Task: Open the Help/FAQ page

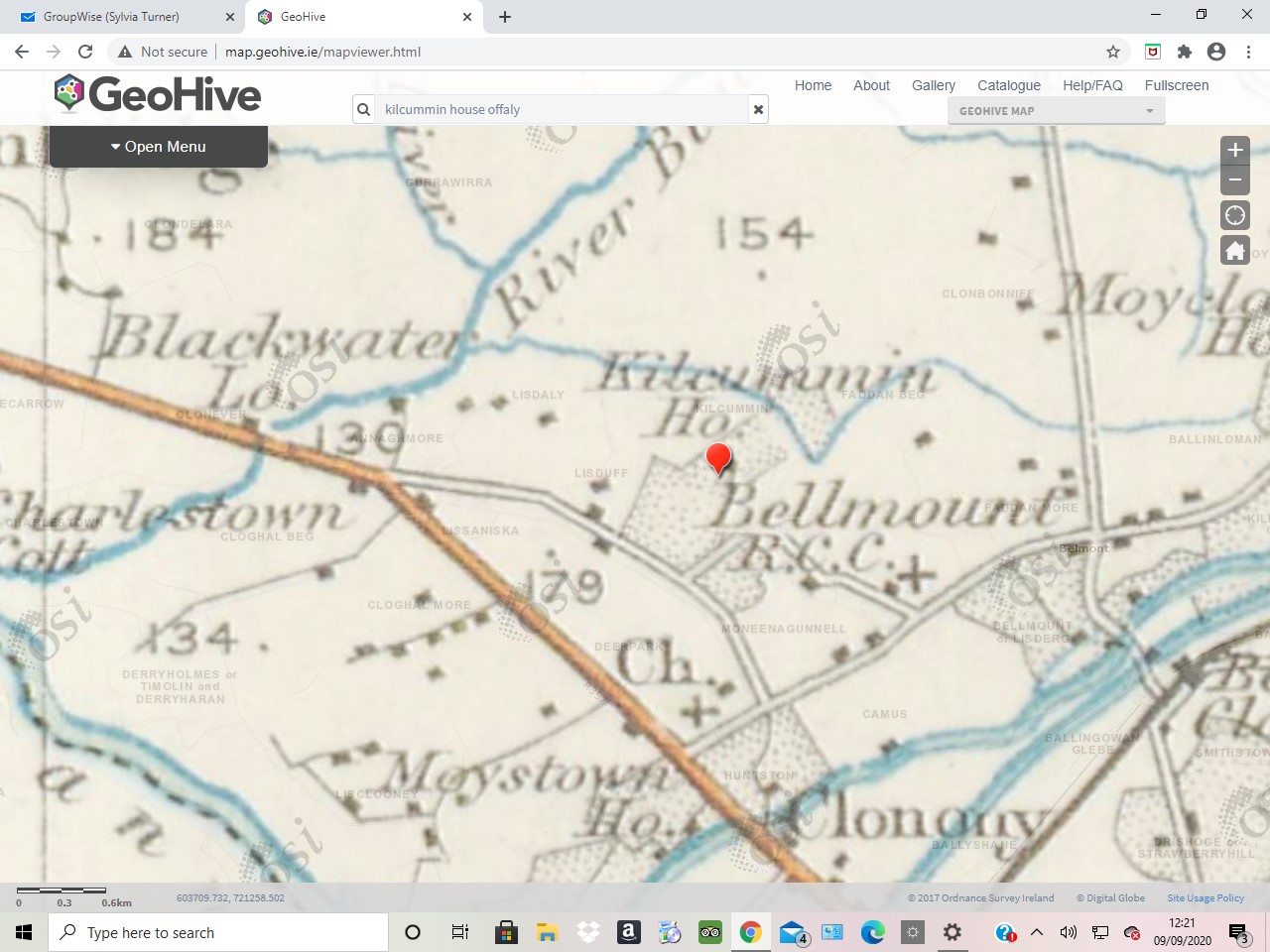Action: point(1092,85)
